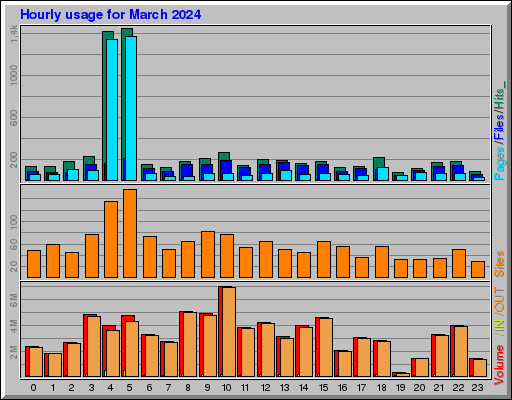Click hour label "12" on the x-axis
This screenshot has height=400, width=512.
tap(265, 388)
